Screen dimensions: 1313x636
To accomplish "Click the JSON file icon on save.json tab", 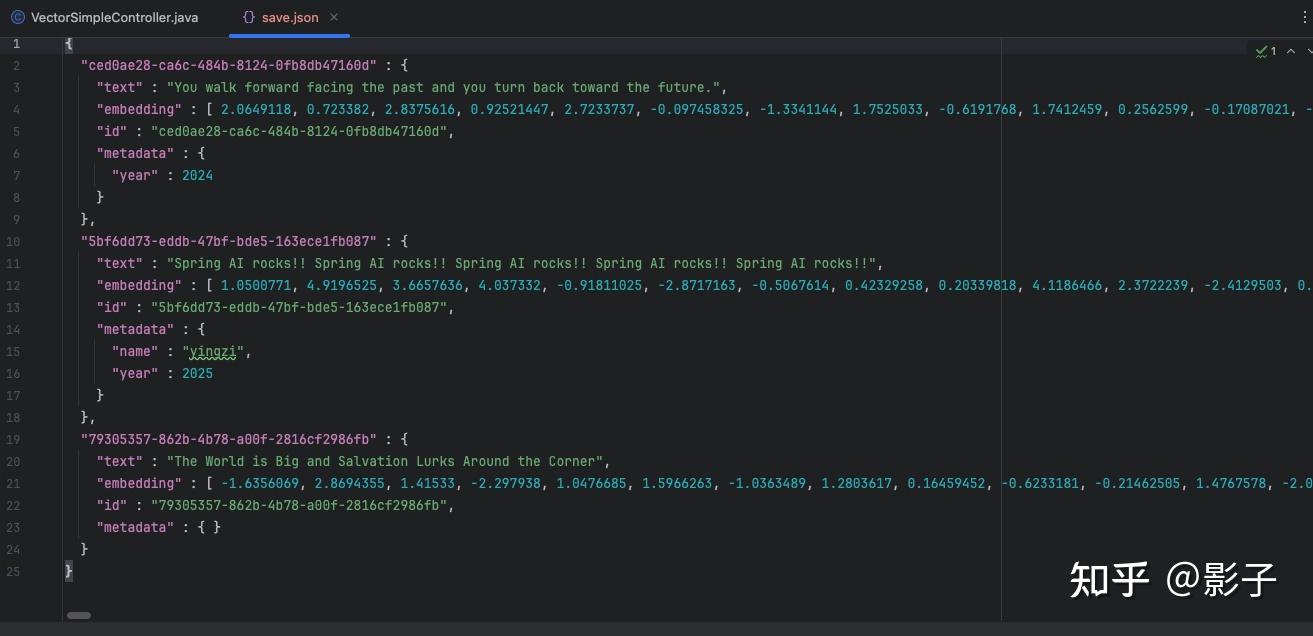I will click(247, 17).
